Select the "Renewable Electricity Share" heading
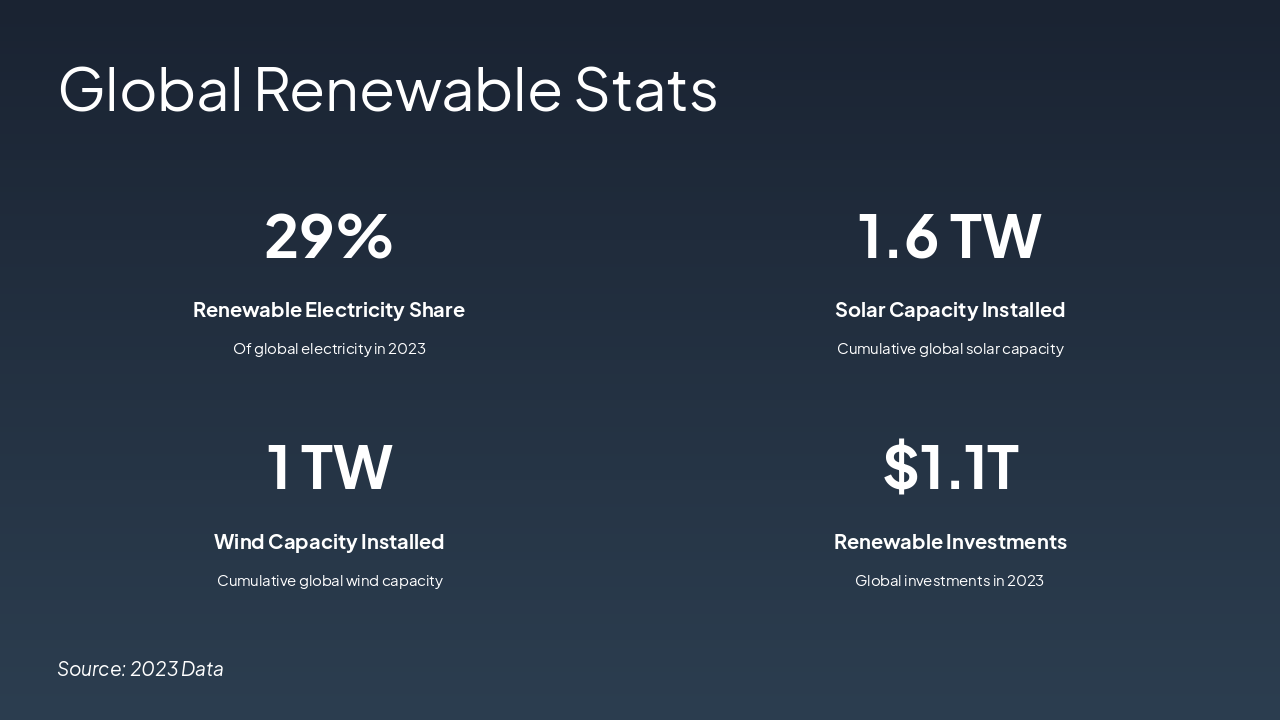 329,310
